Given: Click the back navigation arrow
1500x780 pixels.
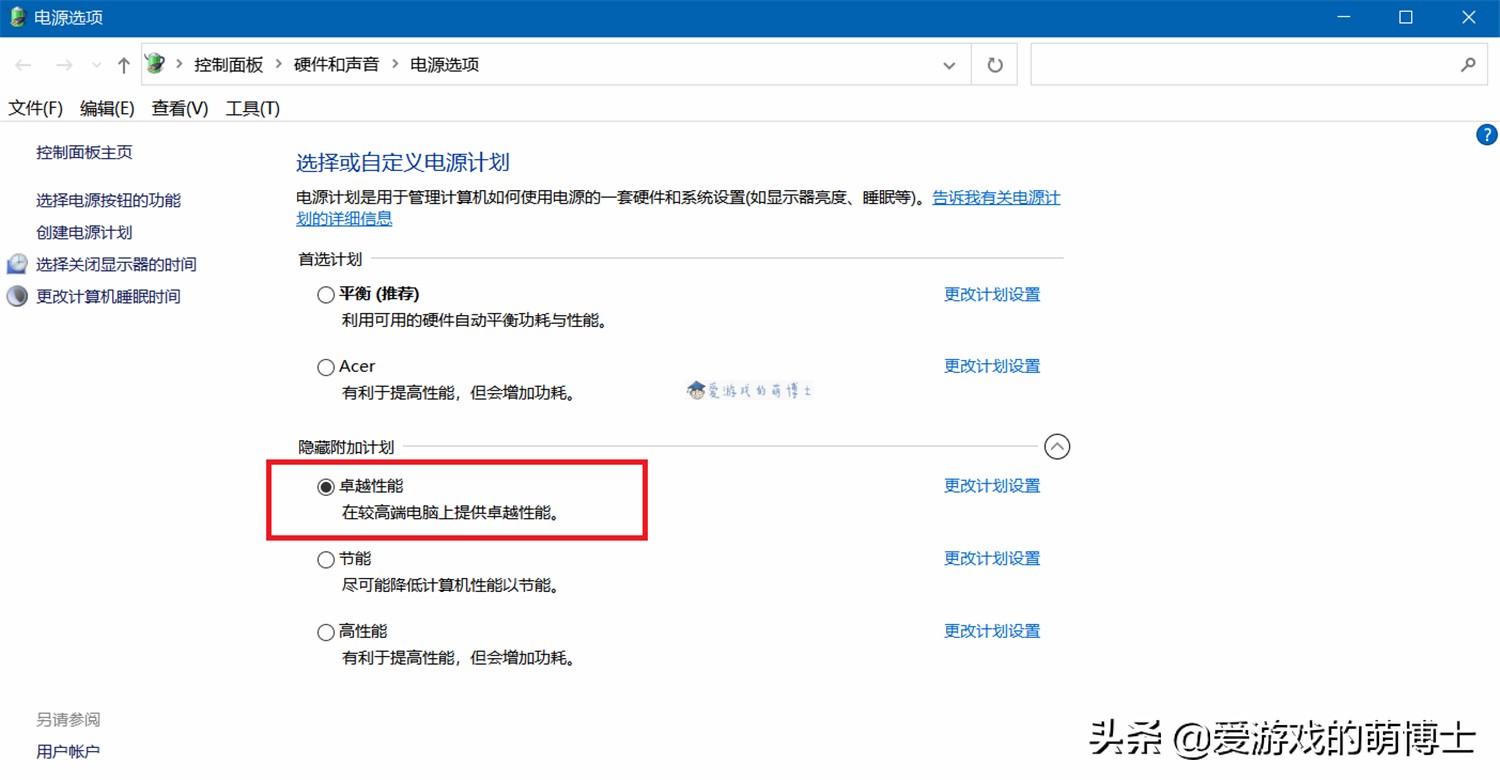Looking at the screenshot, I should point(23,64).
